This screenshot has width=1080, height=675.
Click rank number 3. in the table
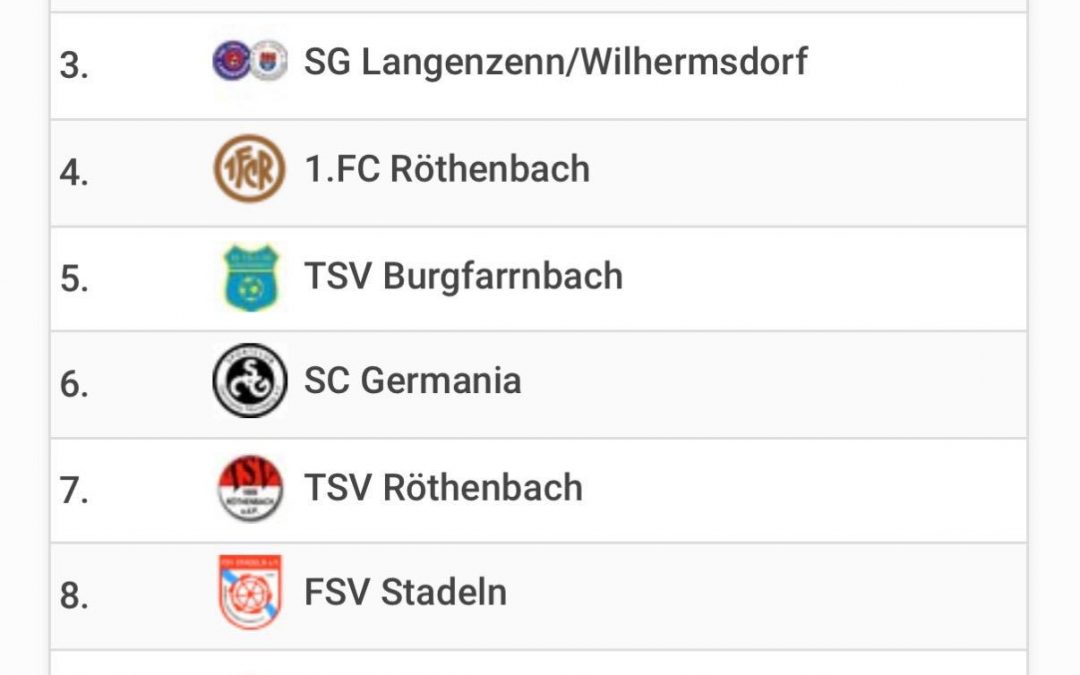(x=74, y=66)
